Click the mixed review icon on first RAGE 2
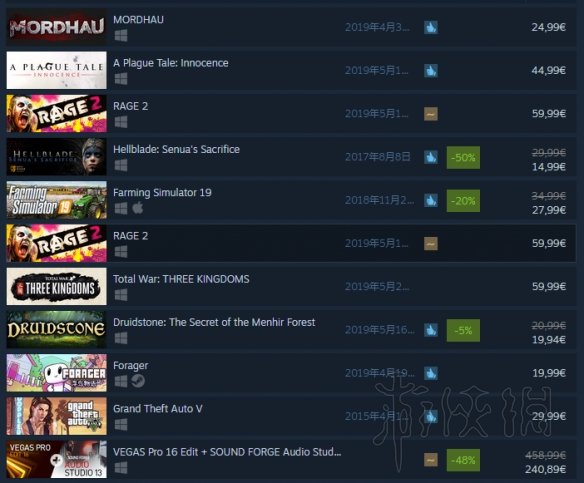This screenshot has height=483, width=584. coord(431,114)
